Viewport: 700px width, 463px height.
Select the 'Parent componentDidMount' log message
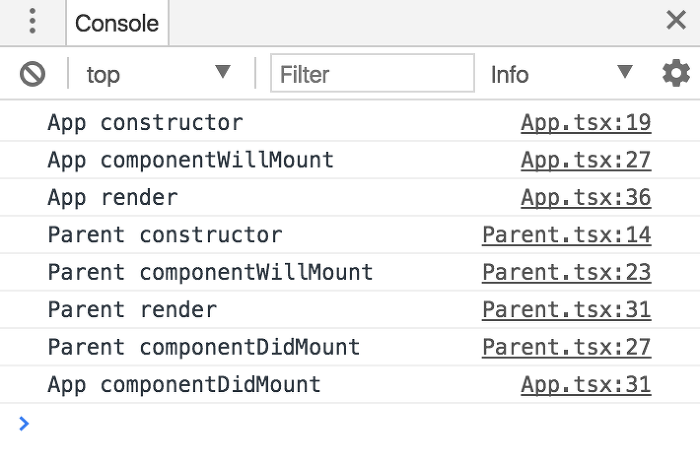click(x=204, y=347)
